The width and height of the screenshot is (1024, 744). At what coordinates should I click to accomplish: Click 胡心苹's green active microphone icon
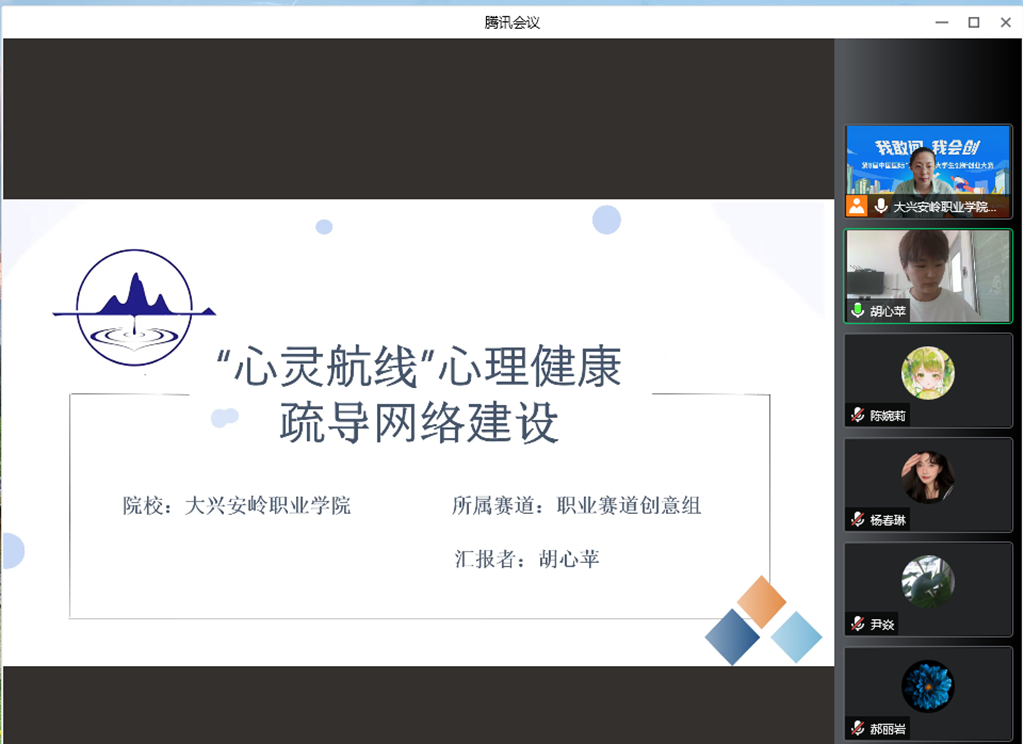point(857,311)
